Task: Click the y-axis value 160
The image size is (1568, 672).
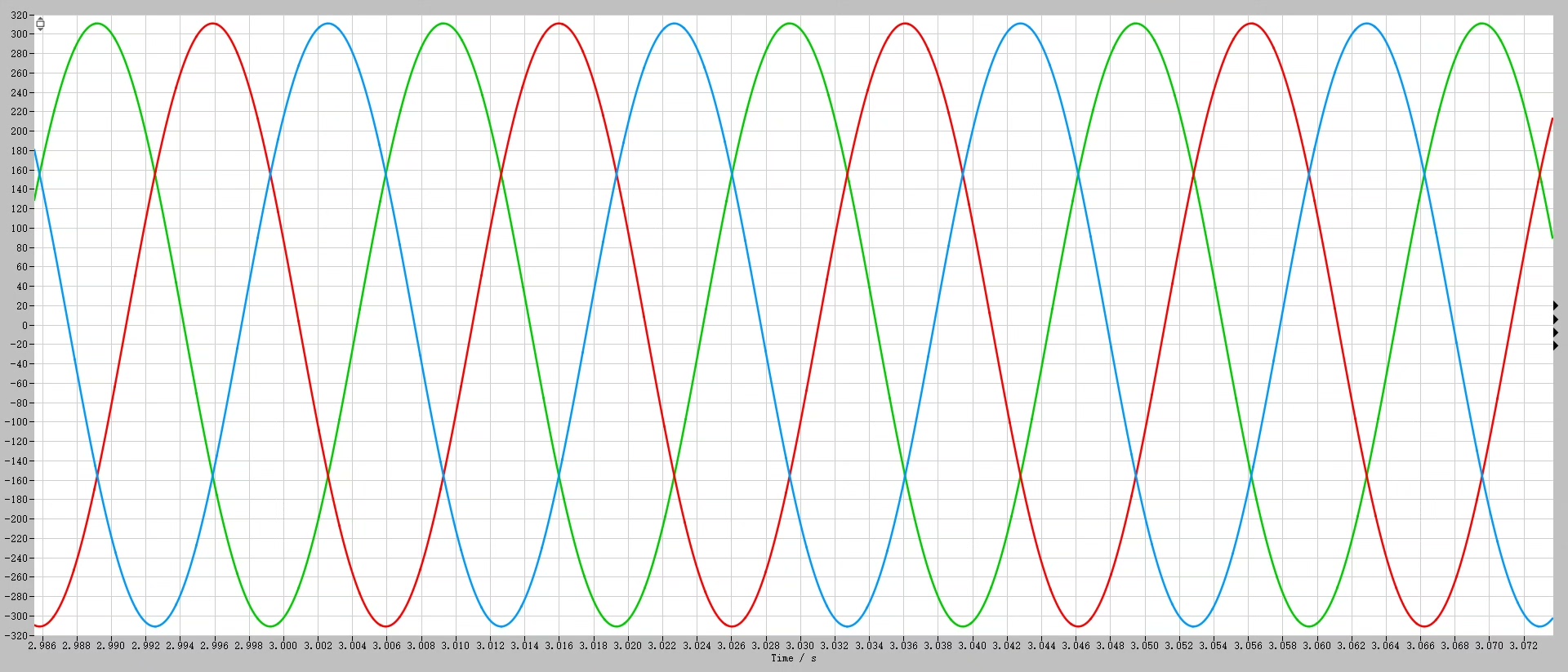Action: (x=20, y=170)
